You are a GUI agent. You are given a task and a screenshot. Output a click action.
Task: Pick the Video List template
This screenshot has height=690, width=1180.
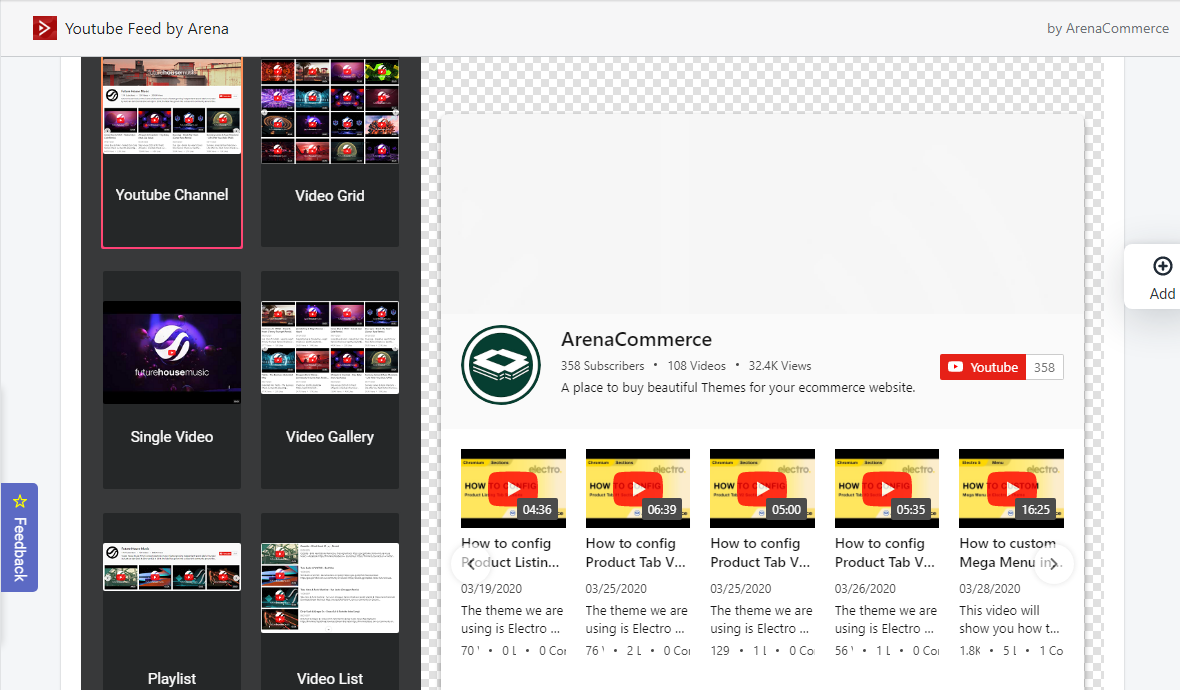[x=330, y=602]
